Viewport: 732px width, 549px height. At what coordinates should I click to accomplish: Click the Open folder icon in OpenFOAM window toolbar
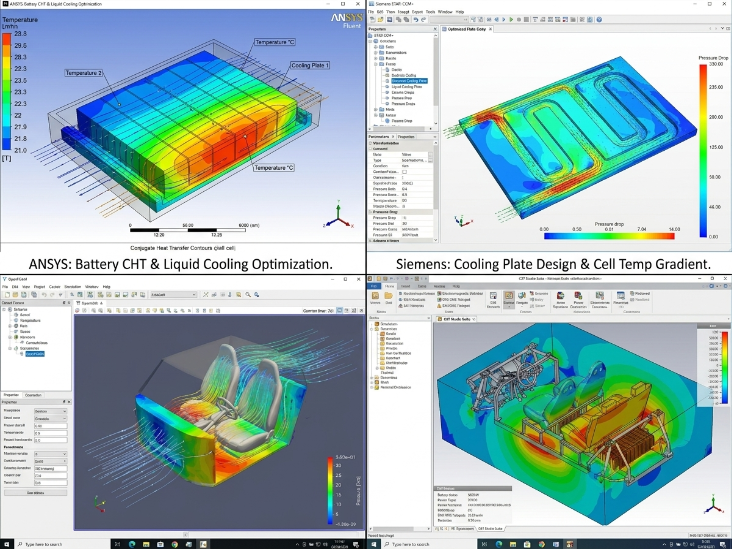coord(15,295)
